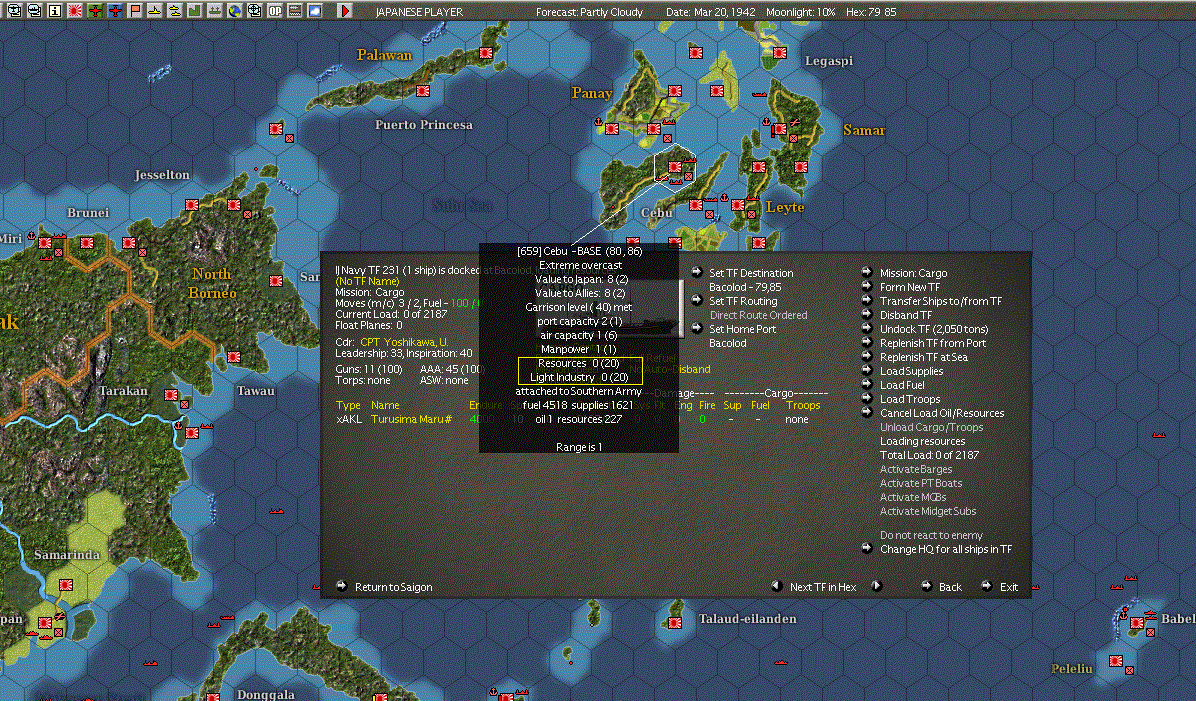This screenshot has height=701, width=1196.
Task: Click previous arrow of Next TF in Hex
Action: 776,586
